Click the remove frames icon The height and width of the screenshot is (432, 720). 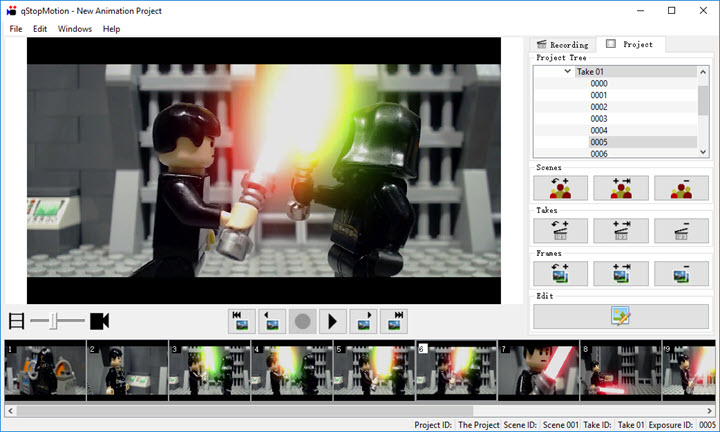point(681,274)
